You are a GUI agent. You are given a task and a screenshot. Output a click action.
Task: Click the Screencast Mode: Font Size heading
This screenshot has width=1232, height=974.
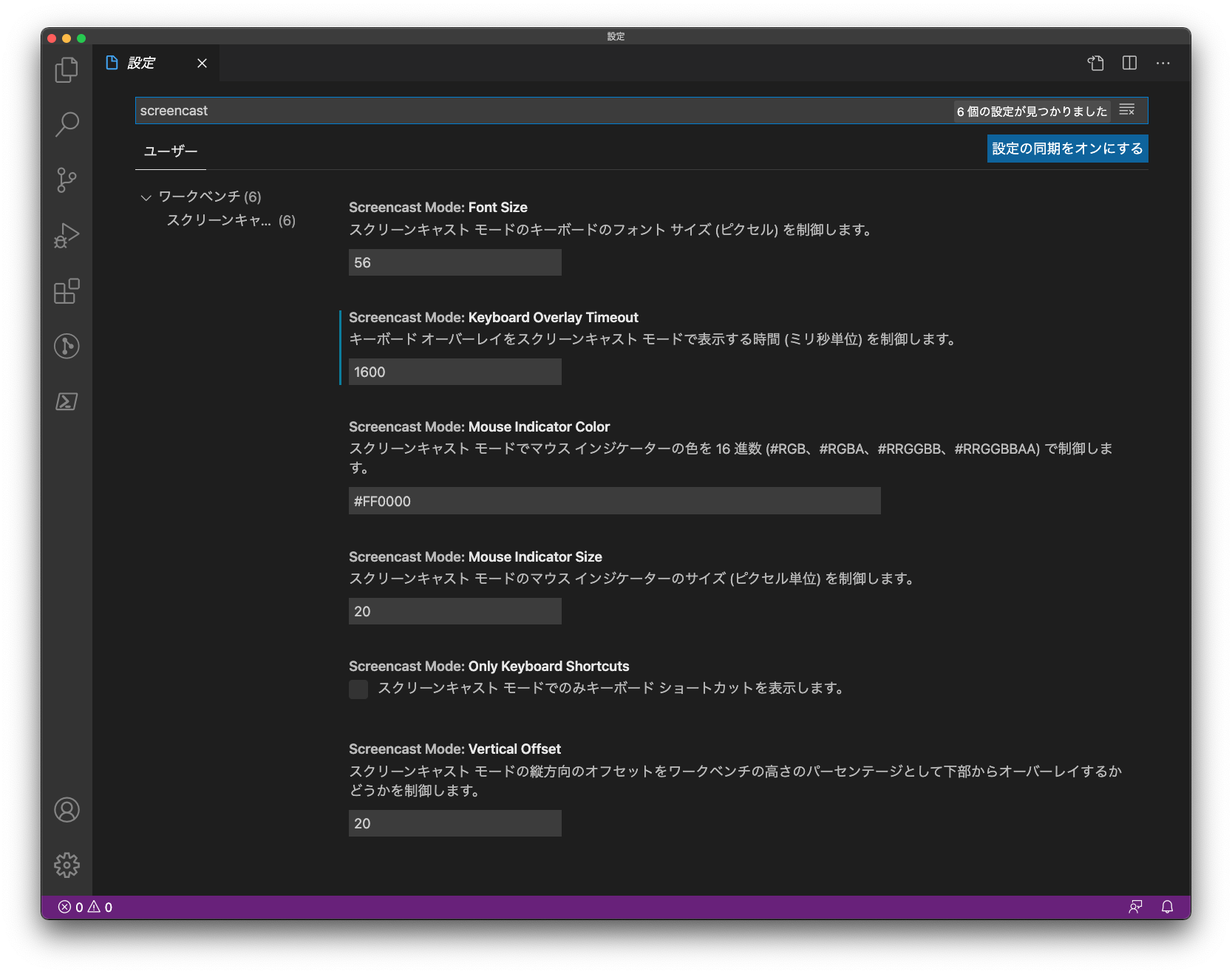[438, 208]
